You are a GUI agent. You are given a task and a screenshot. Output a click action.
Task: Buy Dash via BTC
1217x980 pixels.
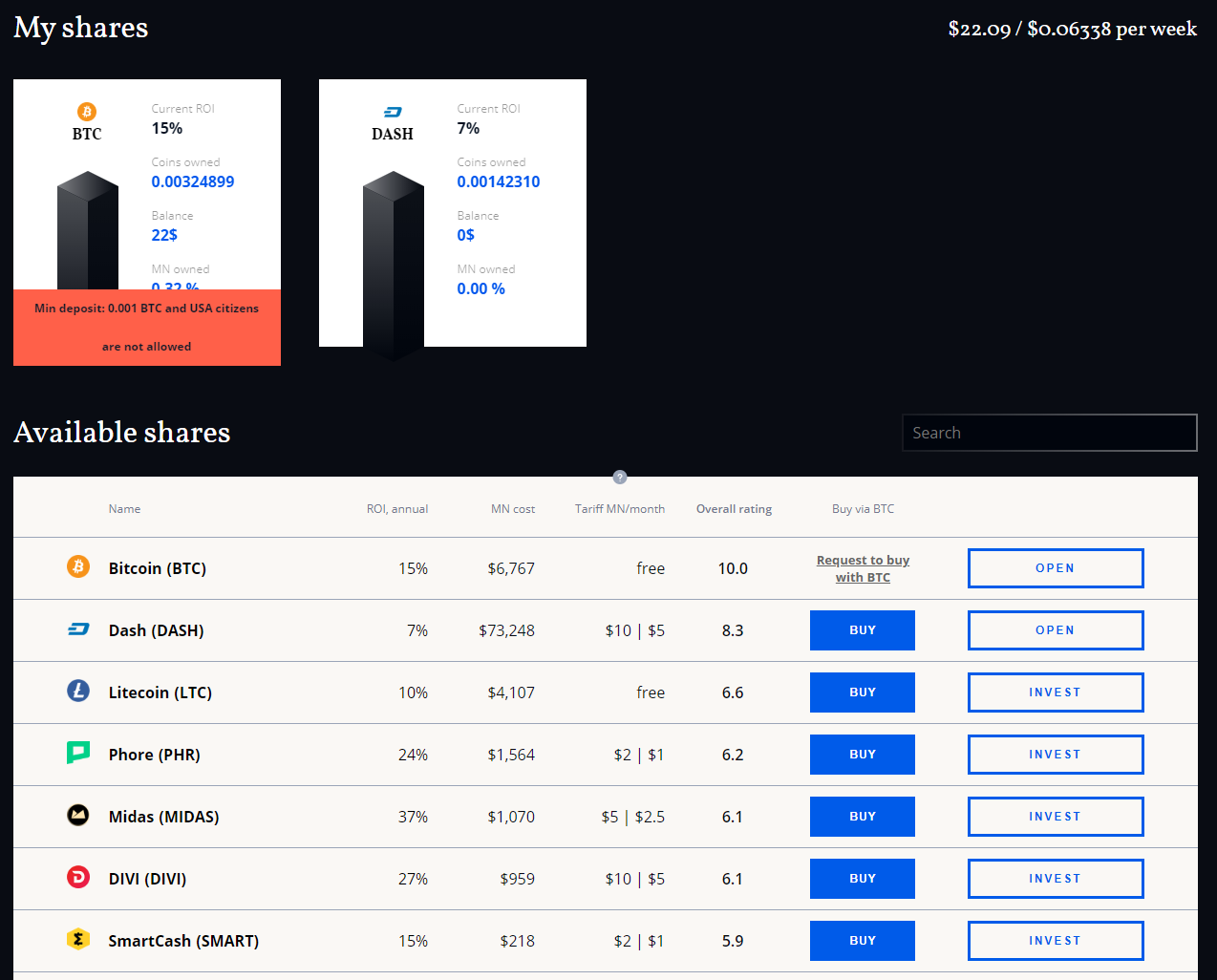pyautogui.click(x=863, y=630)
